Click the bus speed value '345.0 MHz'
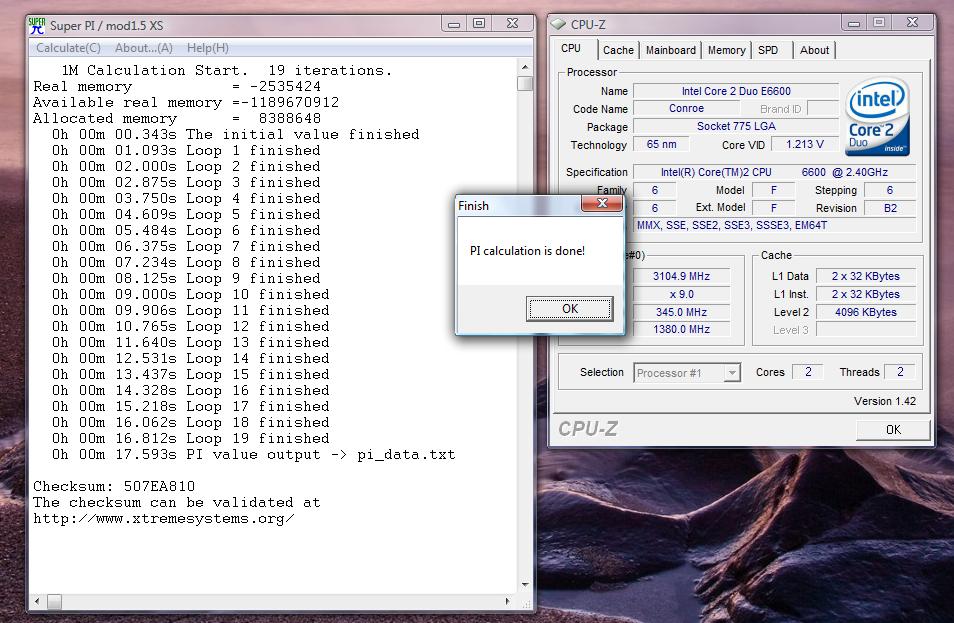Screen dimensions: 954x623 click(681, 312)
